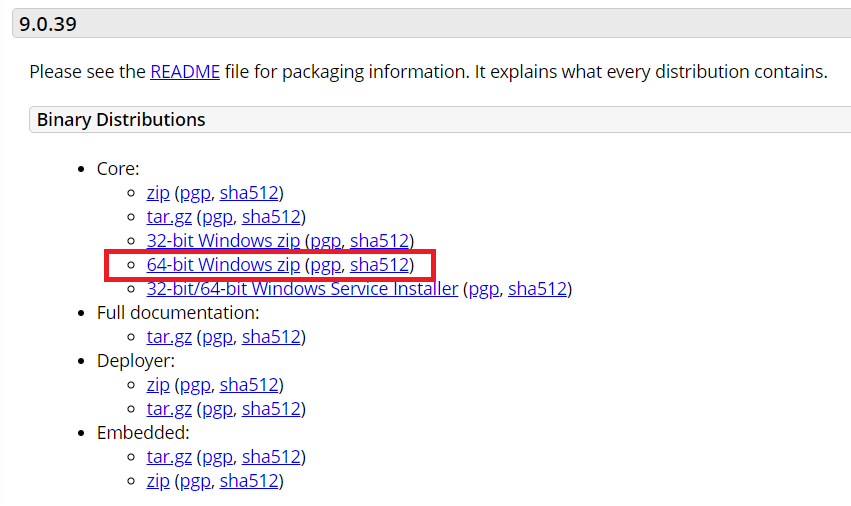Download the 32-bit Windows zip
This screenshot has height=506, width=851.
coord(223,241)
